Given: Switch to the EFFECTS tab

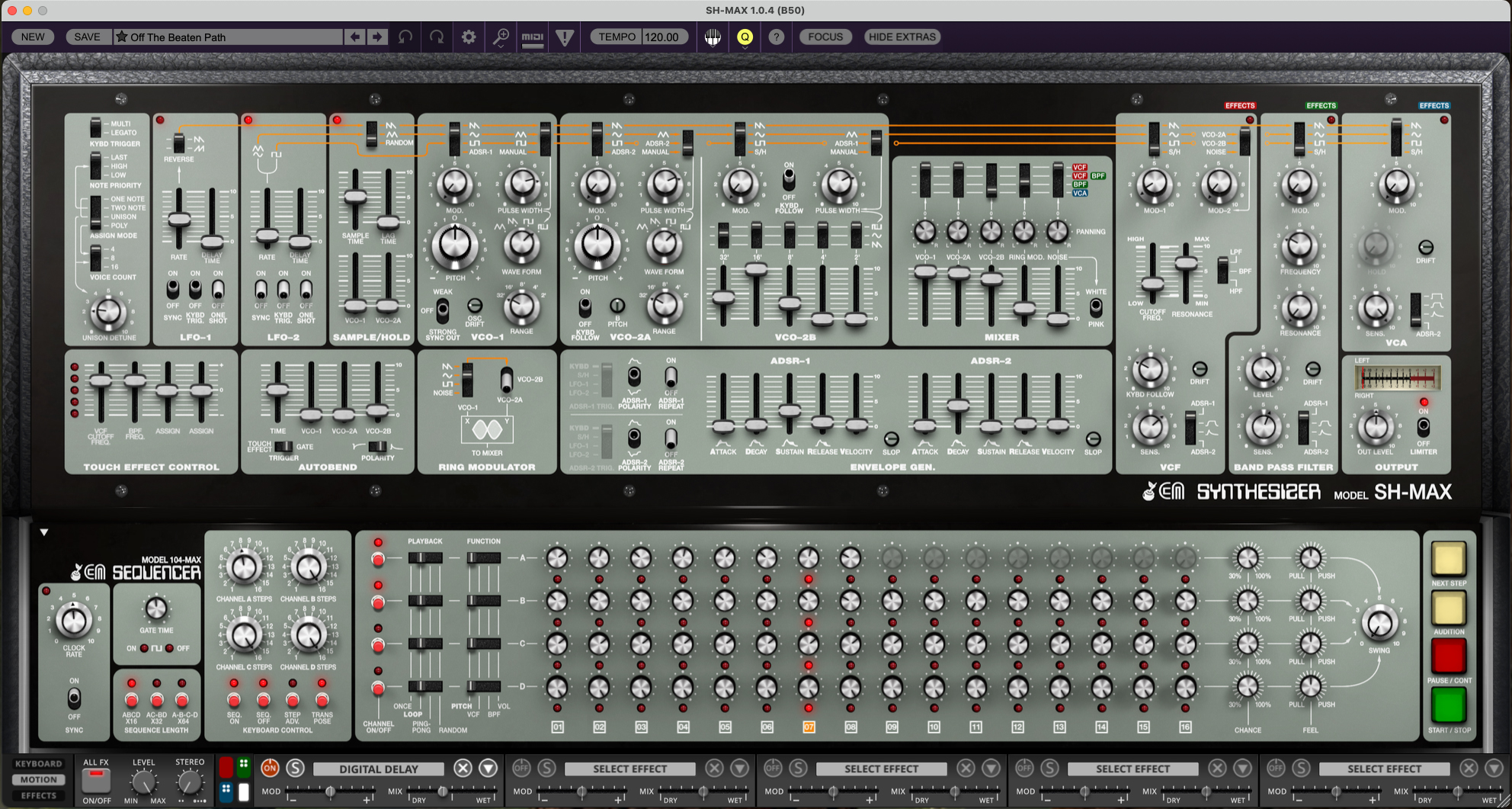Looking at the screenshot, I should point(38,795).
